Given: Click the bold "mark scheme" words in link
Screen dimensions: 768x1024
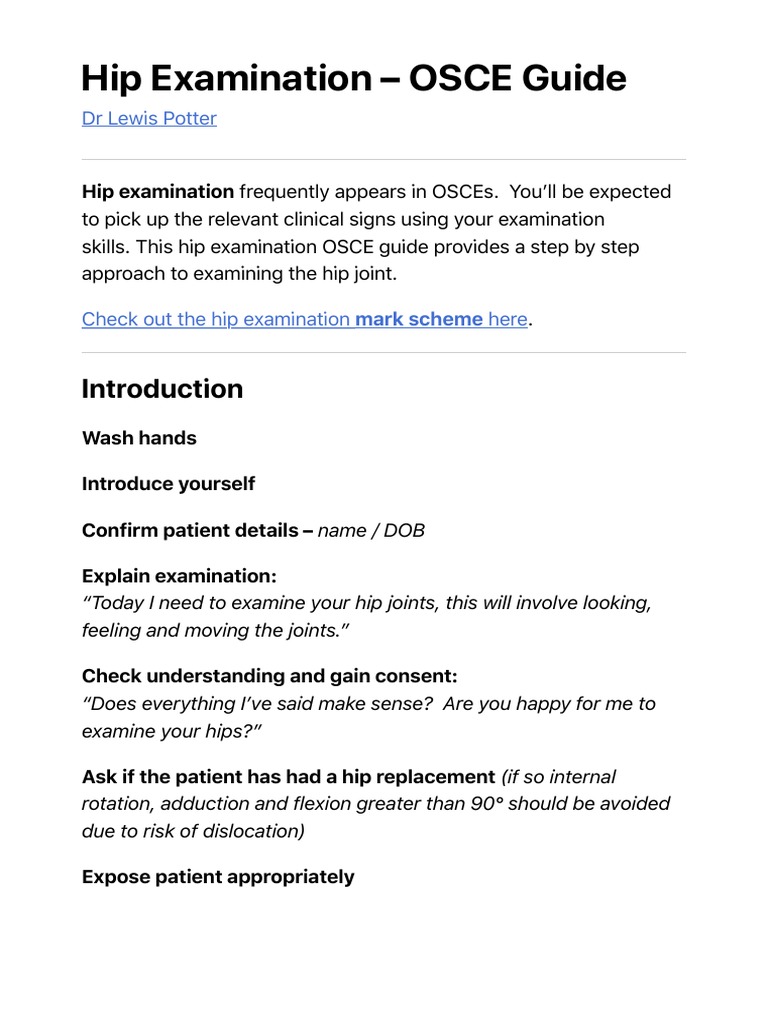Looking at the screenshot, I should 418,320.
